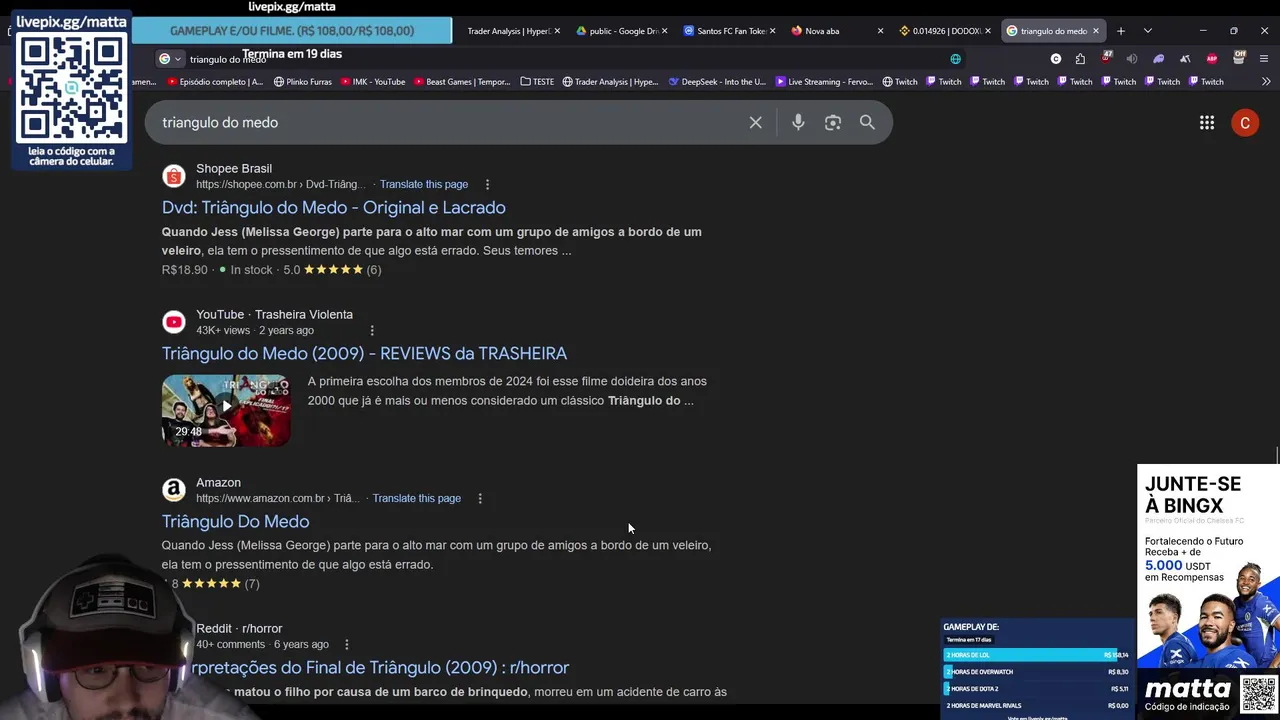Open the extension with 47 badge
Screen dimensions: 1280x720
click(1106, 58)
